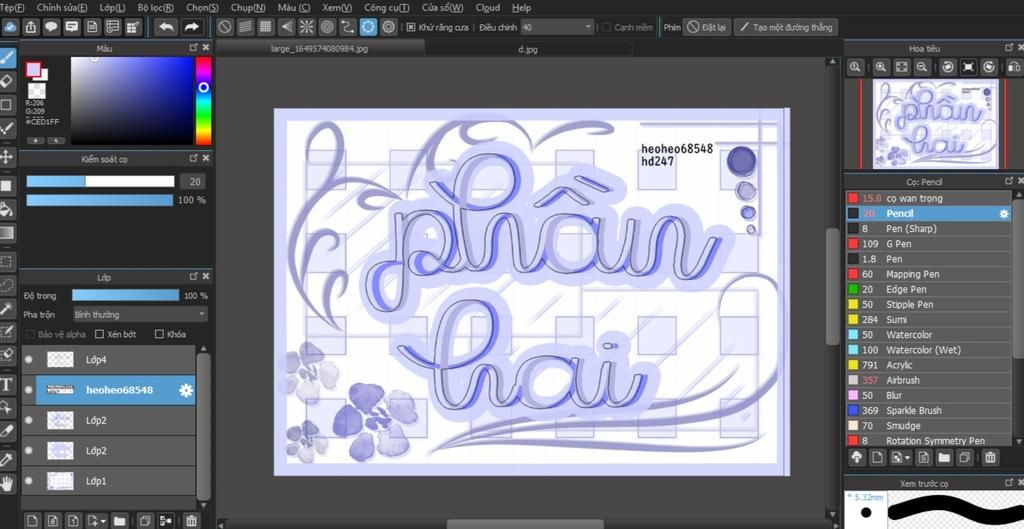Enable the concentric circle snap icon
The image size is (1024, 529).
(x=327, y=27)
